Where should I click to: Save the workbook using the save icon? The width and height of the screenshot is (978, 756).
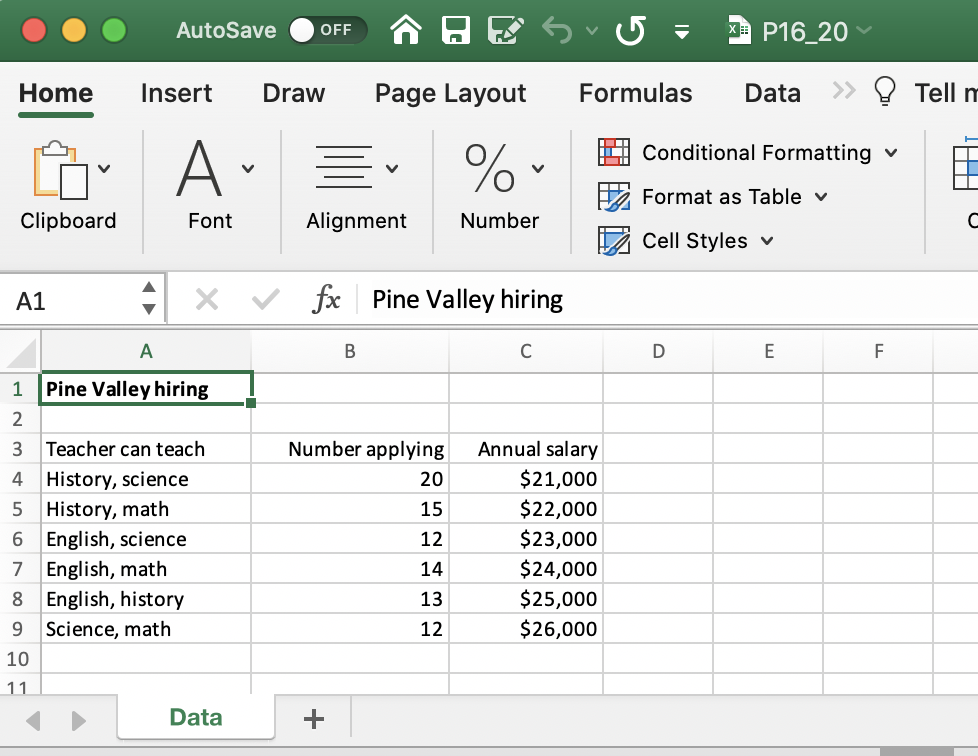click(x=455, y=31)
